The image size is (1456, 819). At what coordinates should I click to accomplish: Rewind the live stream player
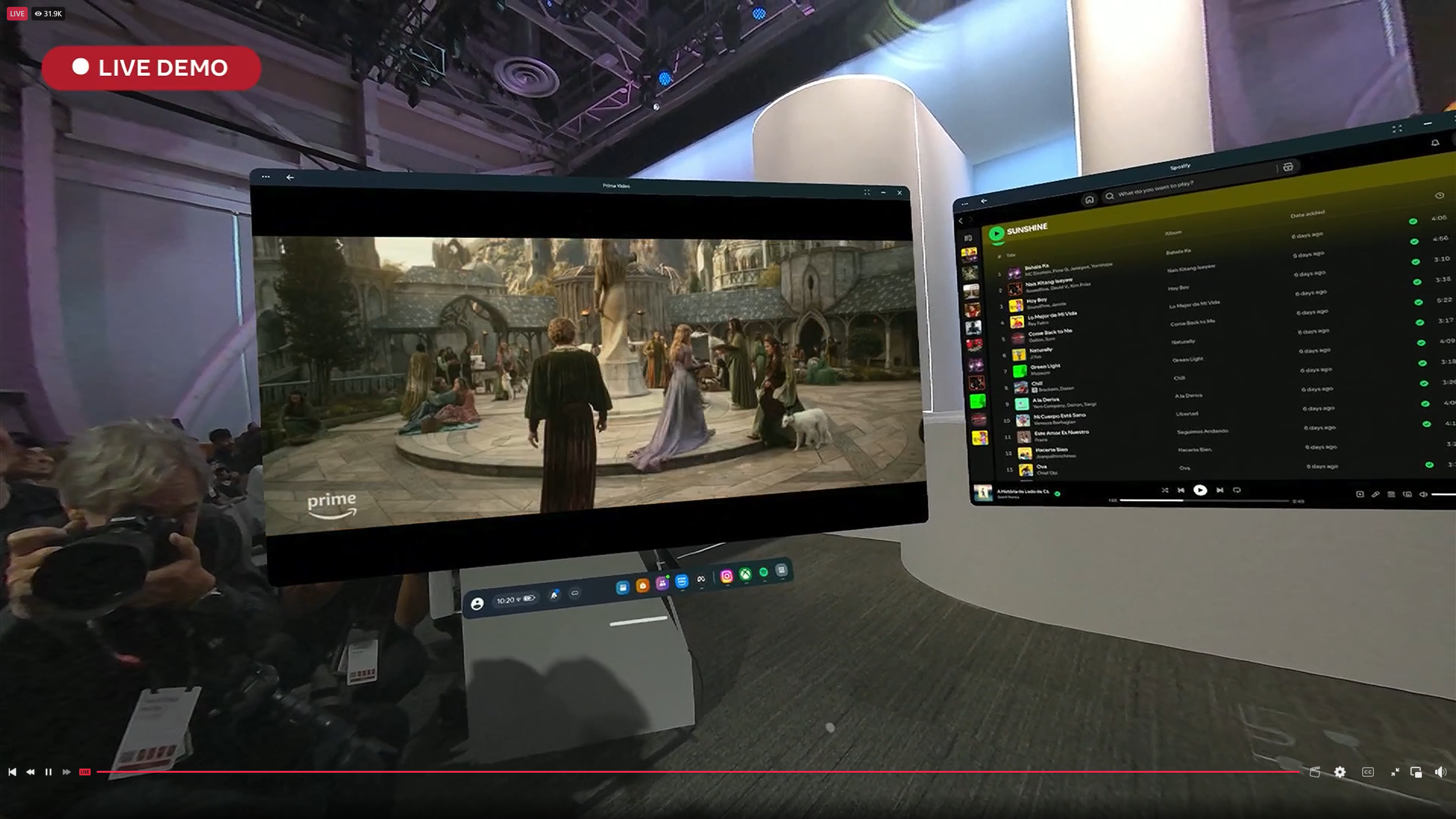click(30, 772)
